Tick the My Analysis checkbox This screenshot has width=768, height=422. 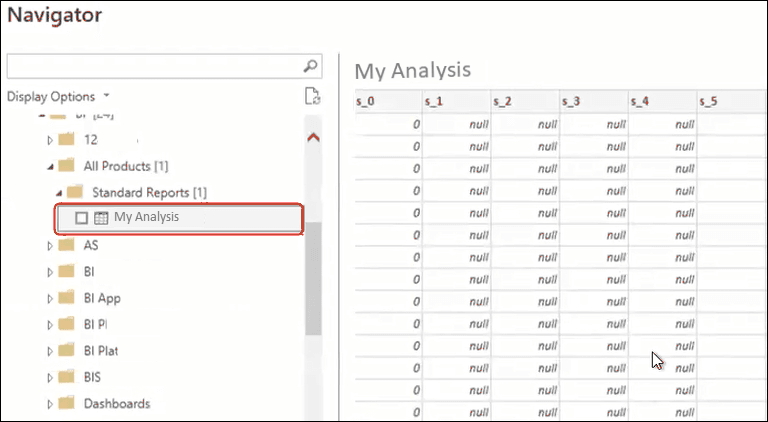[82, 218]
